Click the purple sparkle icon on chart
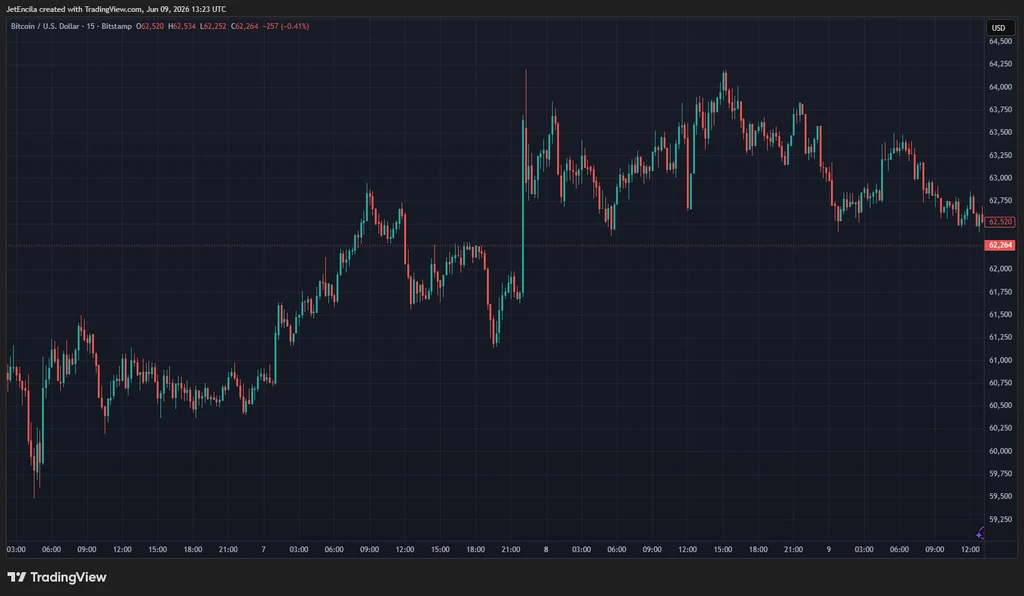Image resolution: width=1024 pixels, height=596 pixels. point(980,533)
